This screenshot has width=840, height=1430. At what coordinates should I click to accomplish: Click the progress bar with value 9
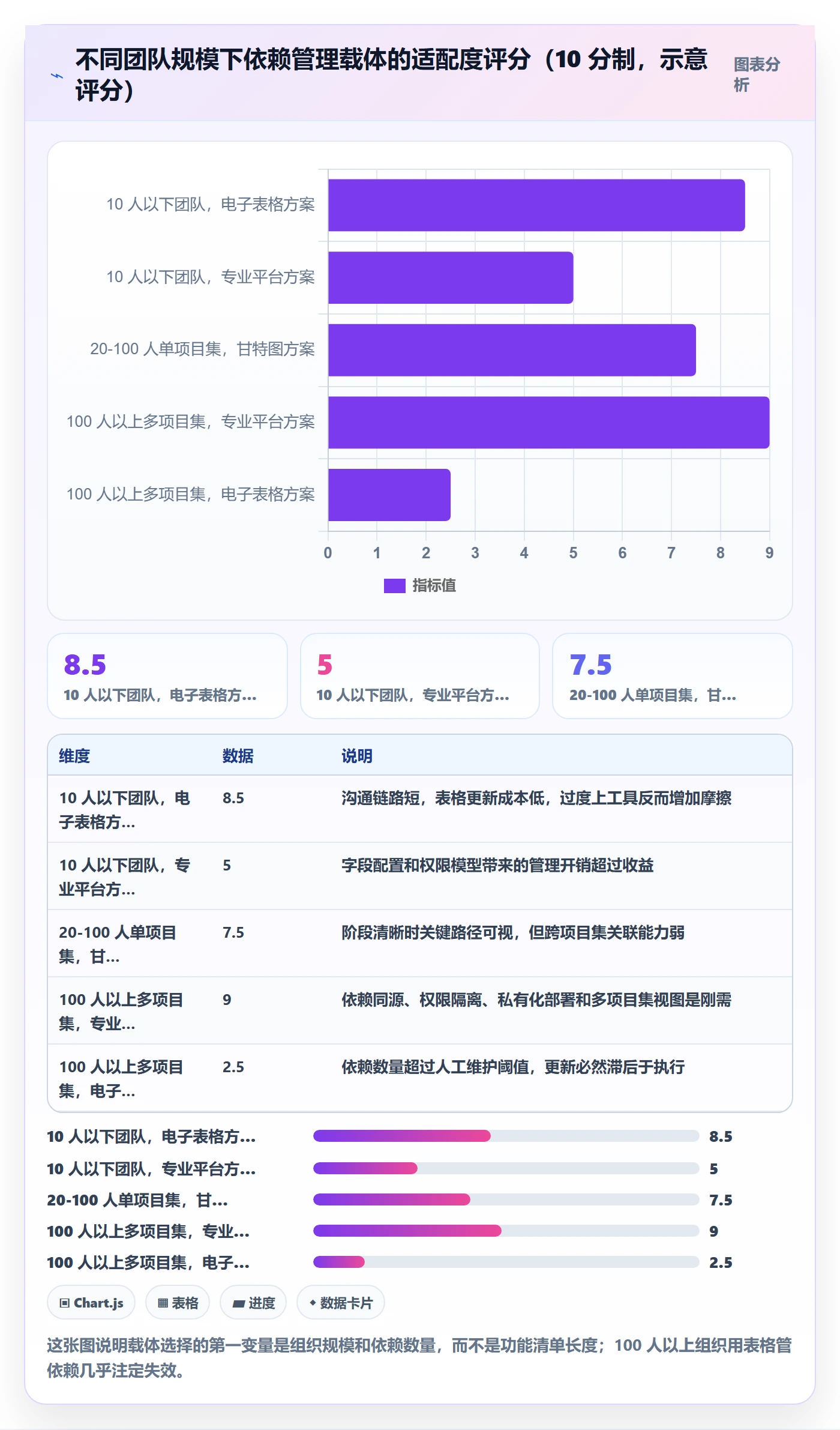click(506, 1231)
